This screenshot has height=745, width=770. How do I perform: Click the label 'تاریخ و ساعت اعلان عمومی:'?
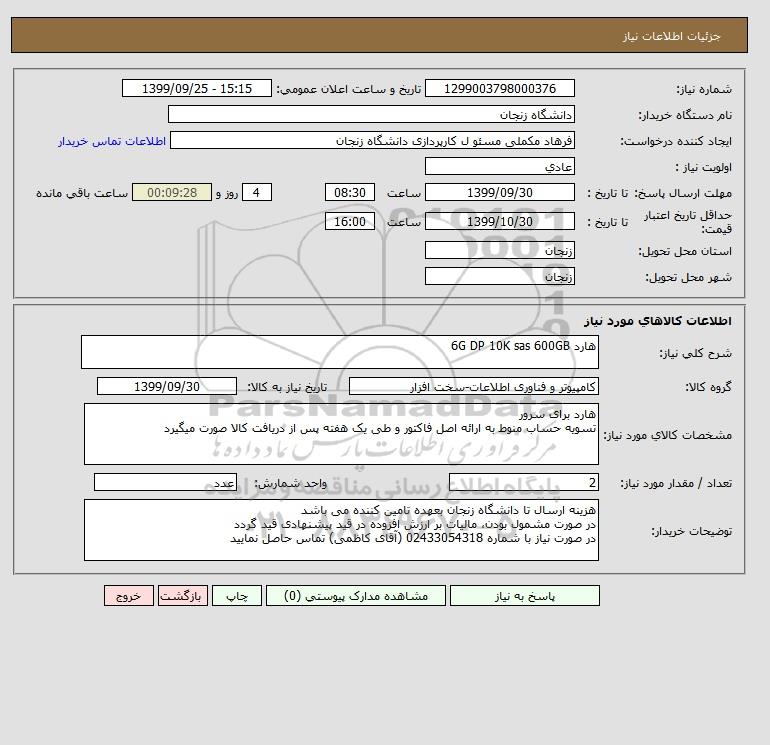tap(349, 89)
